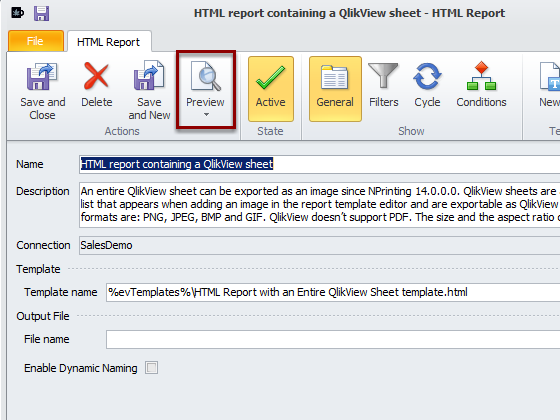The width and height of the screenshot is (560, 420).
Task: Switch to the HTML Report tab
Action: point(109,42)
